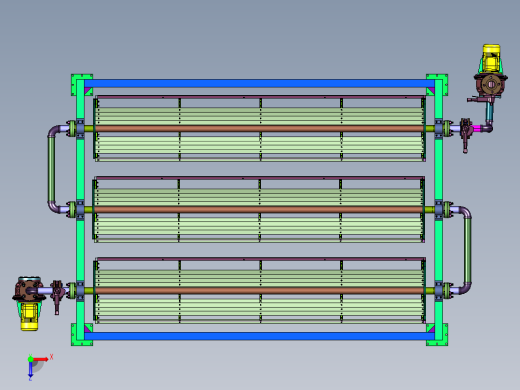Select the orange shaft of the bottom roller
The height and width of the screenshot is (390, 520).
tap(259, 291)
